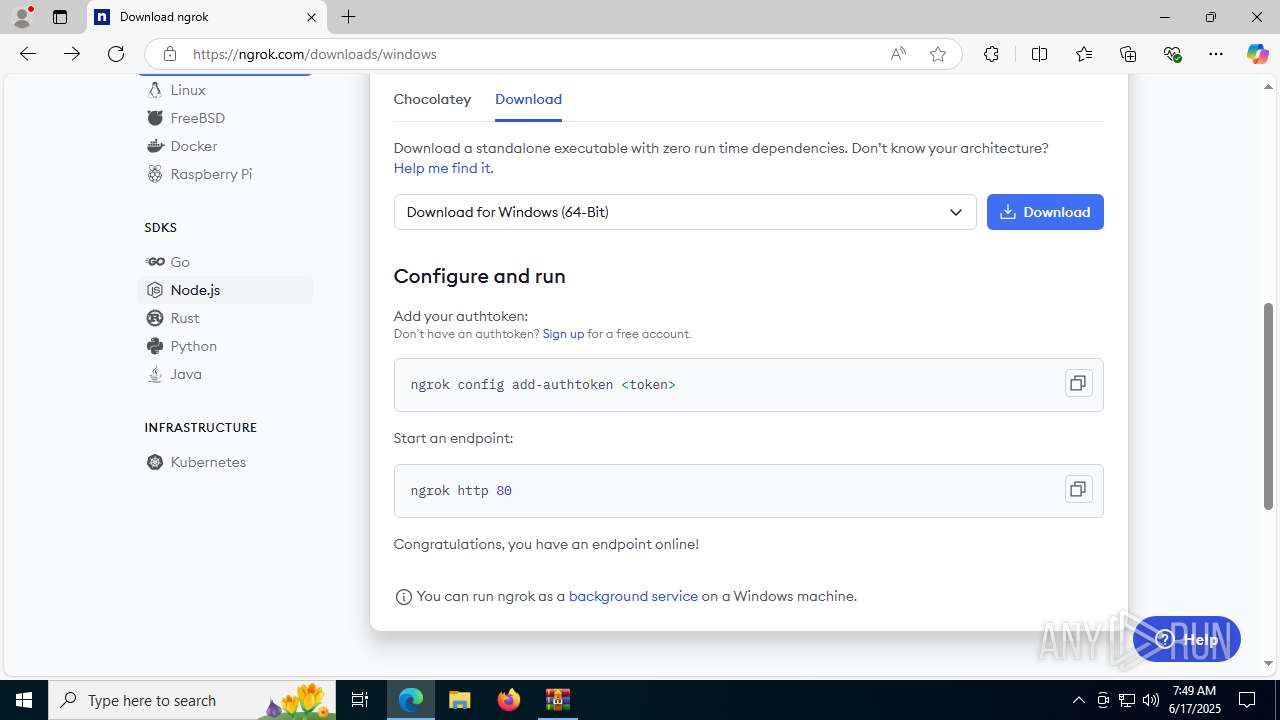1280x720 pixels.
Task: Show hidden system tray icons
Action: coord(1078,700)
